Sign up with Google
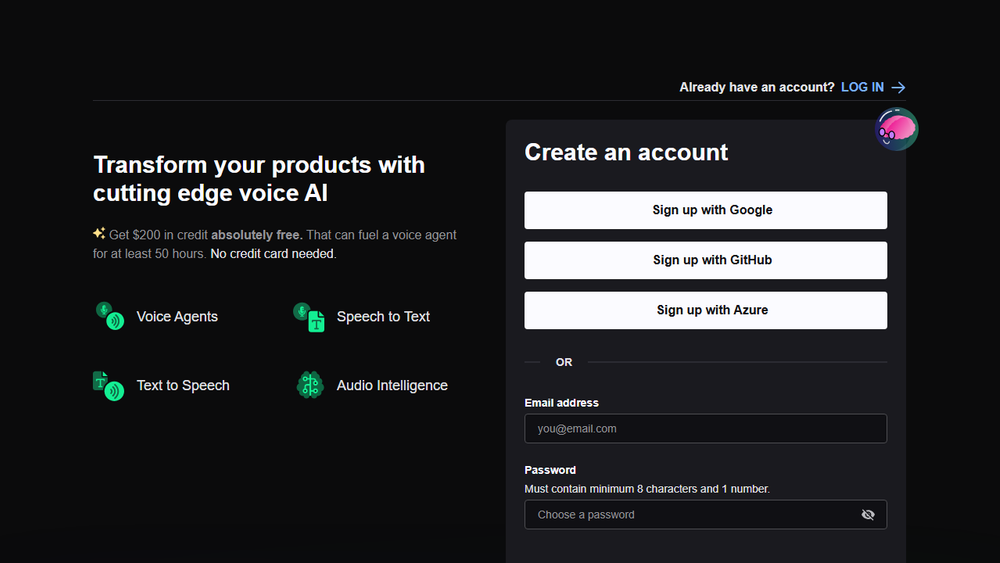Screen dimensions: 1000x563 (705, 210)
